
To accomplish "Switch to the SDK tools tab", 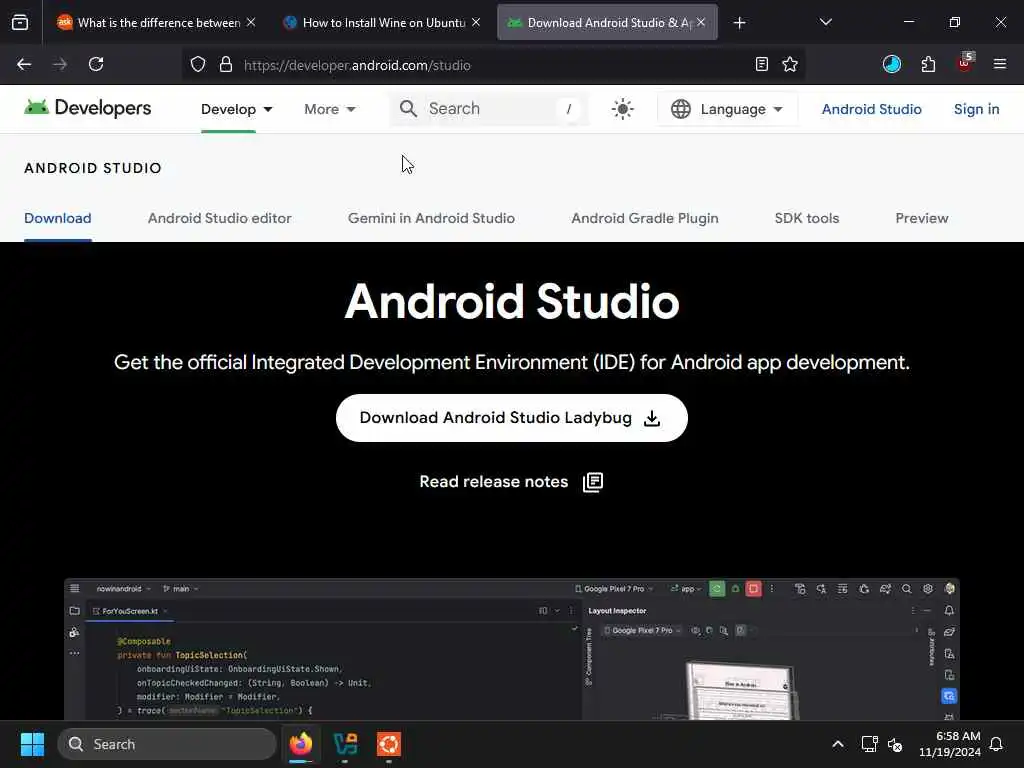I will click(807, 218).
